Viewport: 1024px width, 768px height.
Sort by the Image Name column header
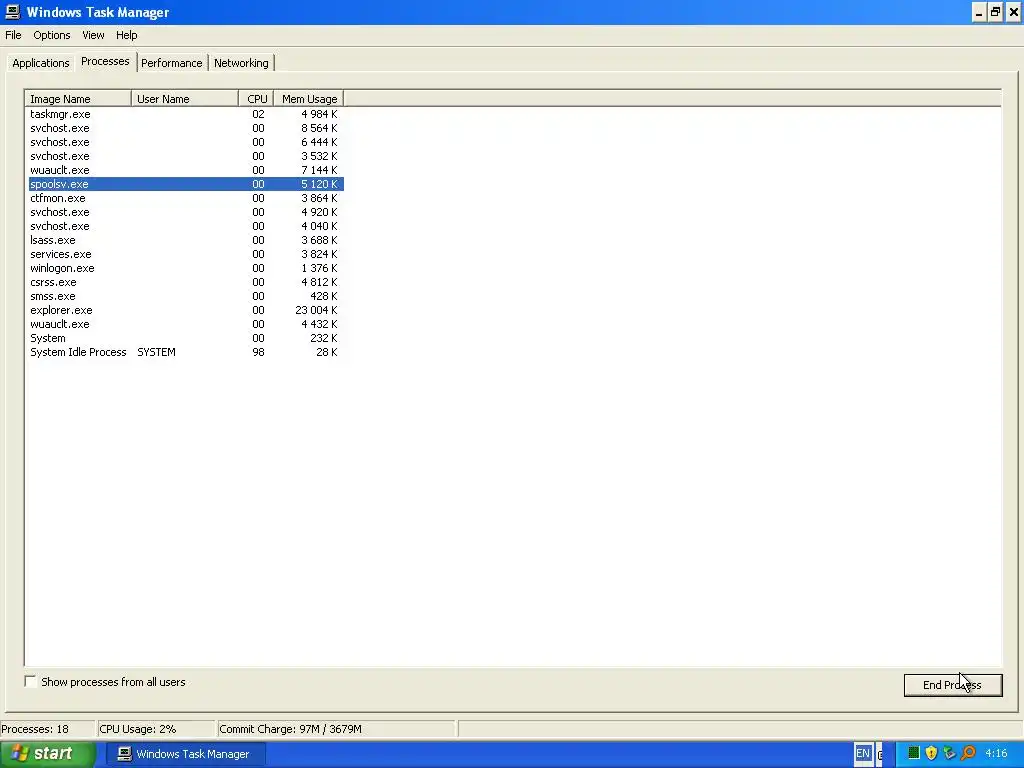(x=78, y=99)
